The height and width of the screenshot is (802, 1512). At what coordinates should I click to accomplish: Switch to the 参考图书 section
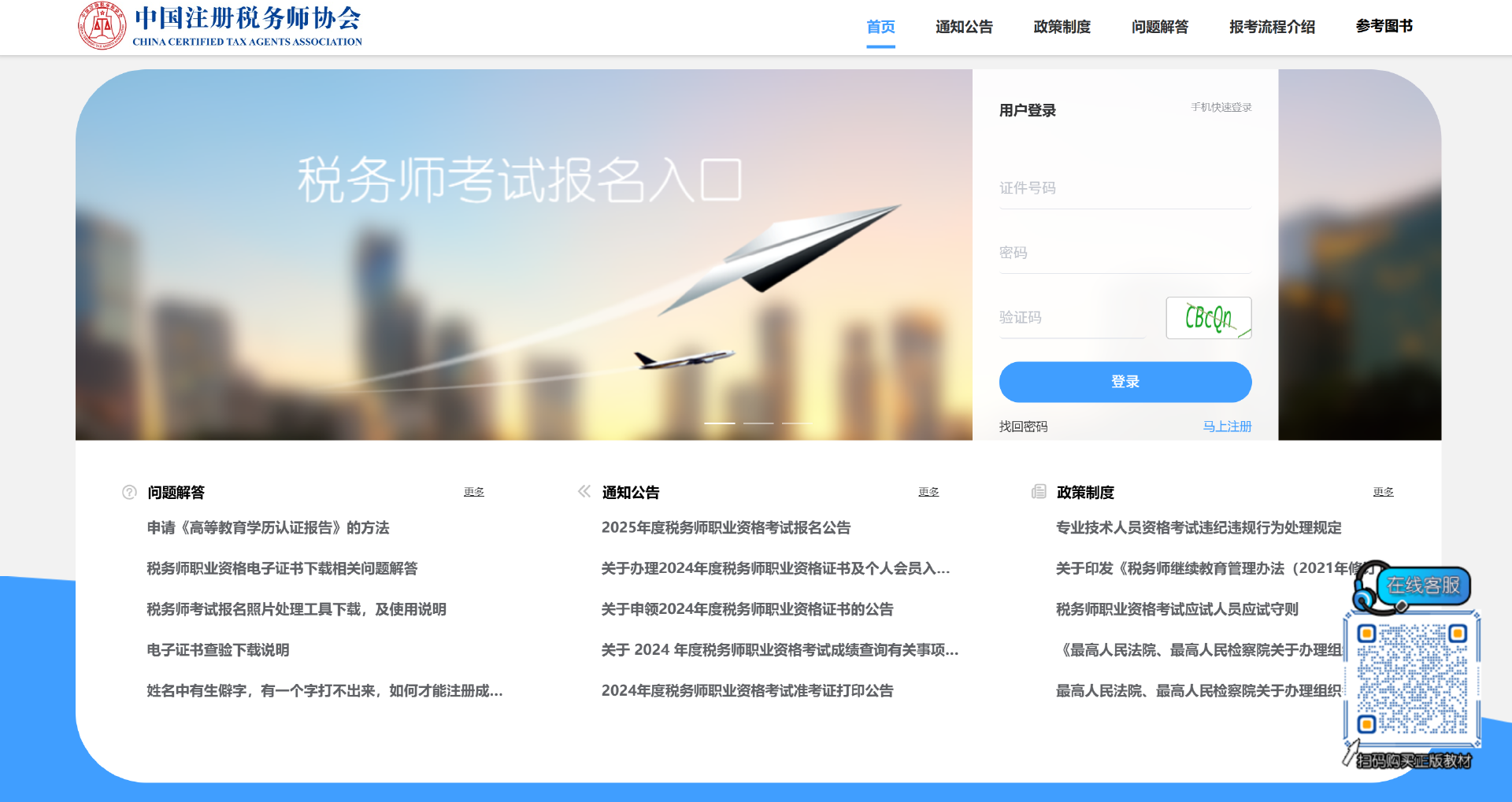coord(1384,26)
